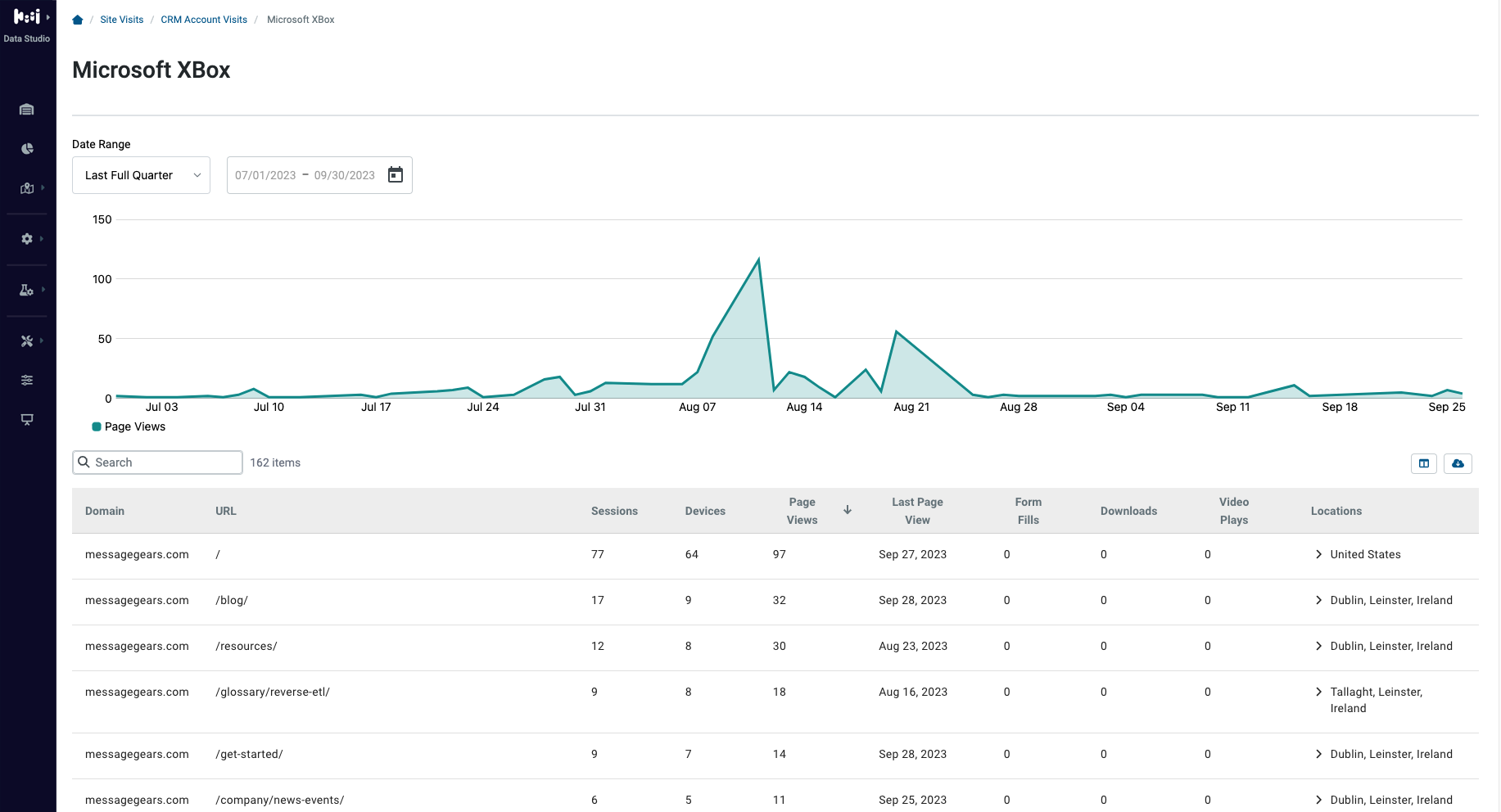Sort by the URL column header
This screenshot has width=1501, height=812.
tap(226, 511)
